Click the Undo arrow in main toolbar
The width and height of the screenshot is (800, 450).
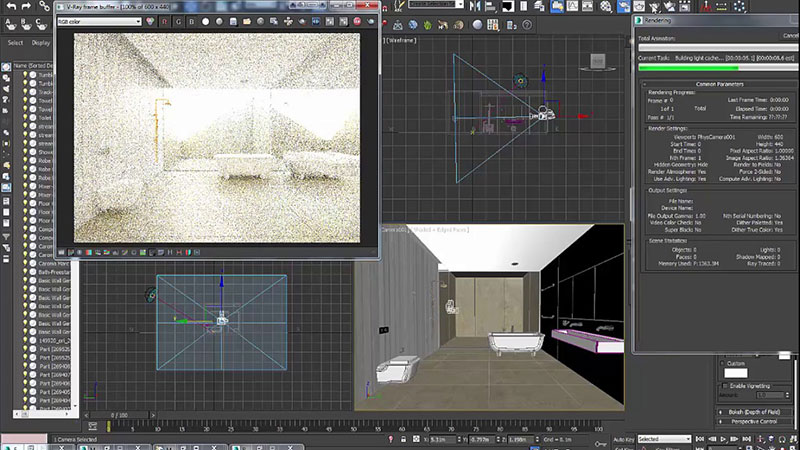coord(11,6)
